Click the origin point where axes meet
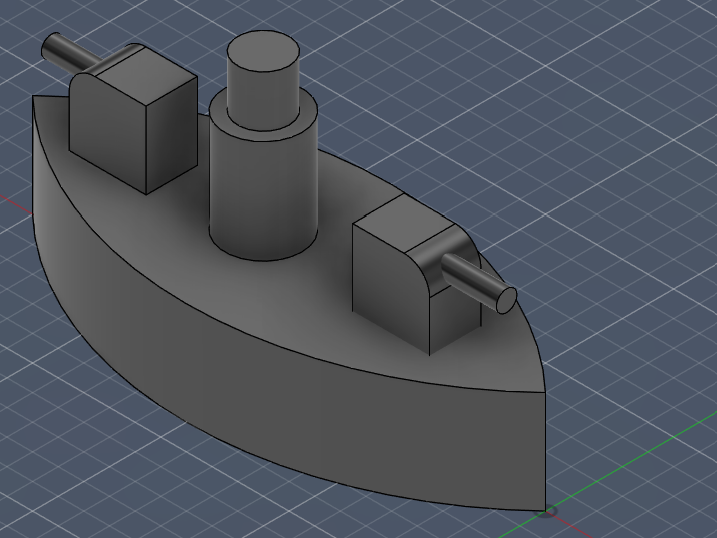This screenshot has width=717, height=538. pyautogui.click(x=546, y=511)
